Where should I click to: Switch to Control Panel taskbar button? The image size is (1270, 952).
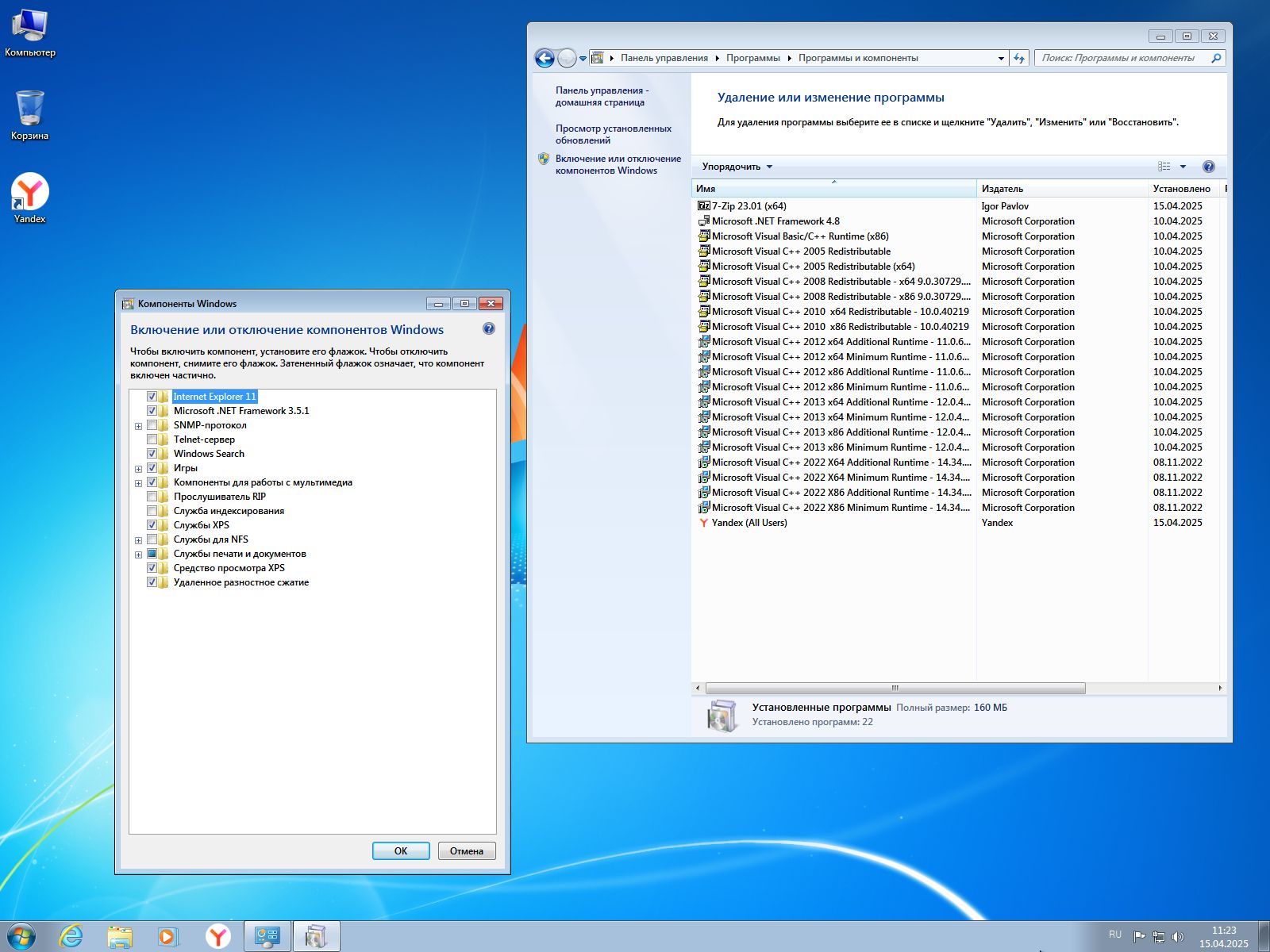click(267, 937)
